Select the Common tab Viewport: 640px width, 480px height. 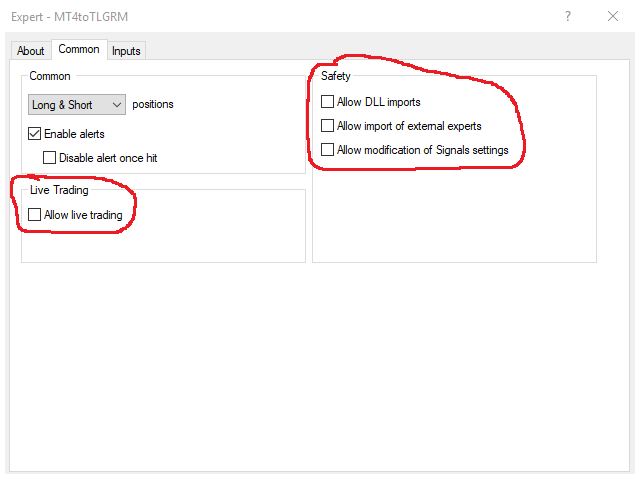pos(79,50)
